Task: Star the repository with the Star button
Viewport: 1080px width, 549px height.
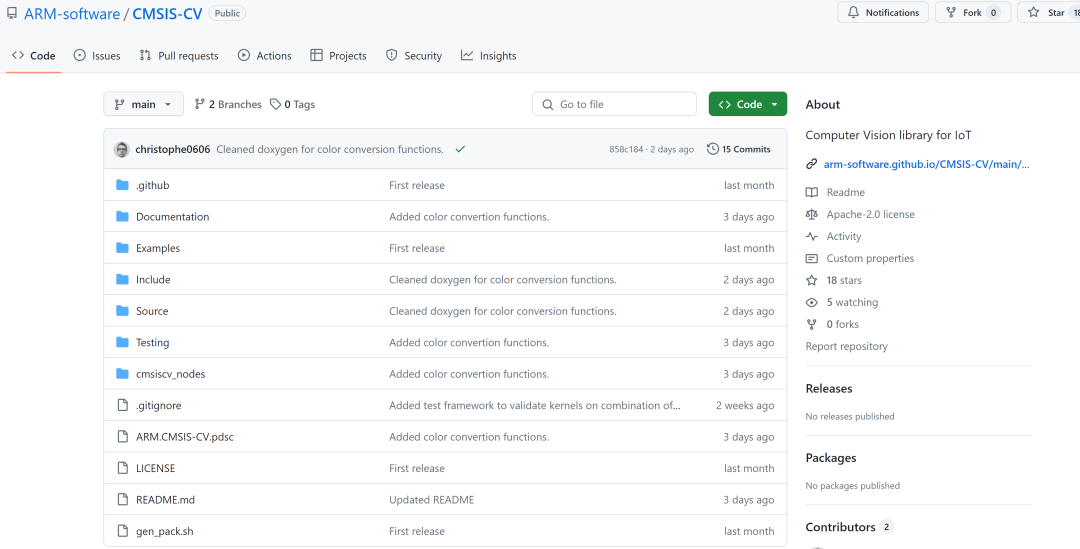Action: click(x=1048, y=12)
